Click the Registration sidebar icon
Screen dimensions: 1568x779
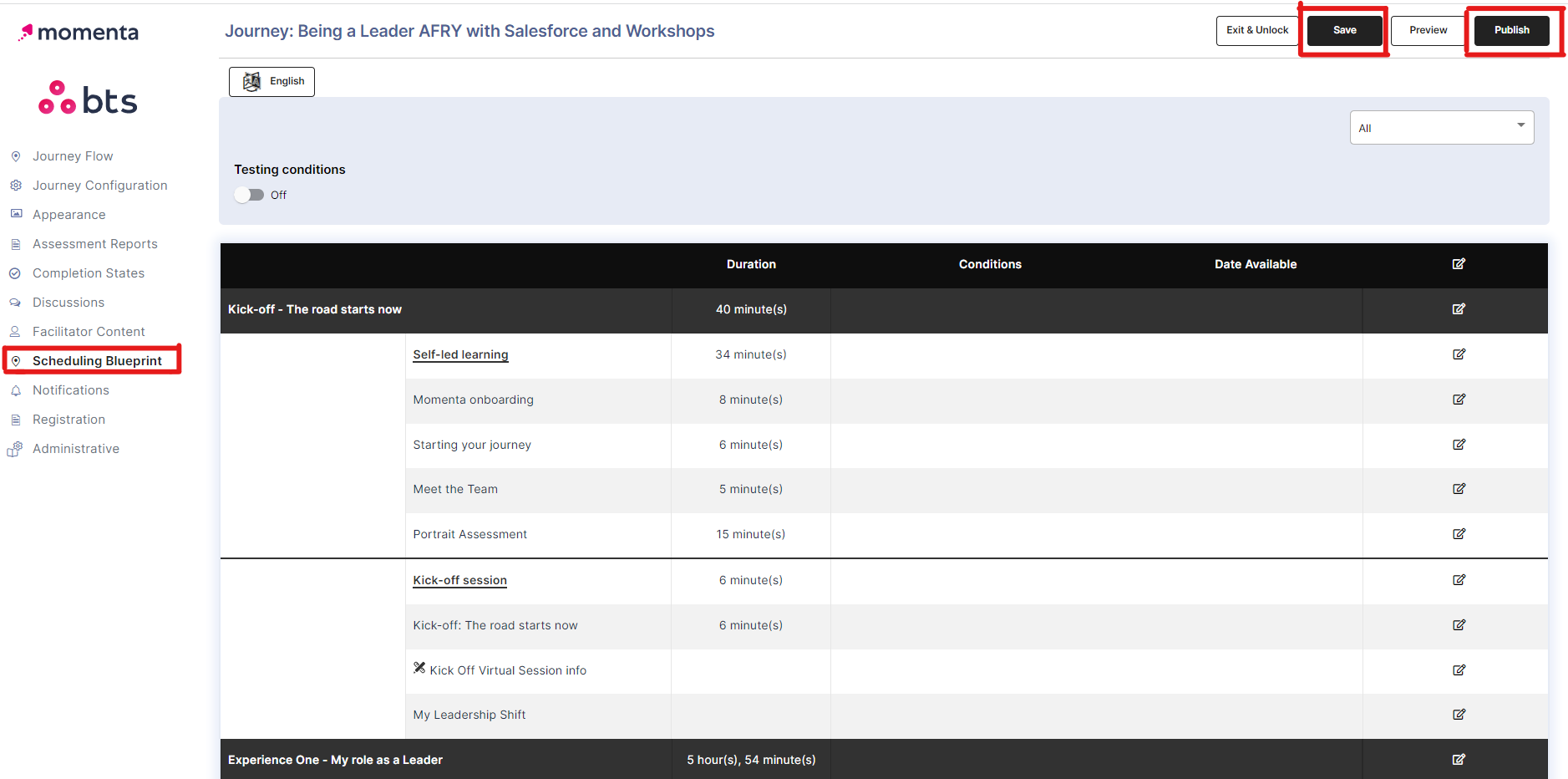tap(15, 420)
